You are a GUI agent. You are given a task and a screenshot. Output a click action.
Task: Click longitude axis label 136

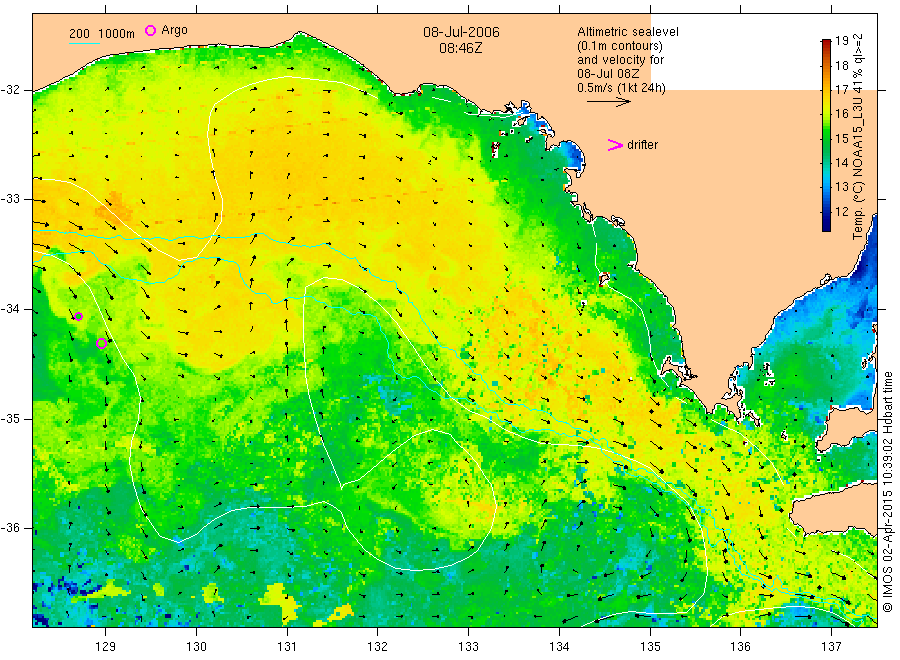pos(740,647)
